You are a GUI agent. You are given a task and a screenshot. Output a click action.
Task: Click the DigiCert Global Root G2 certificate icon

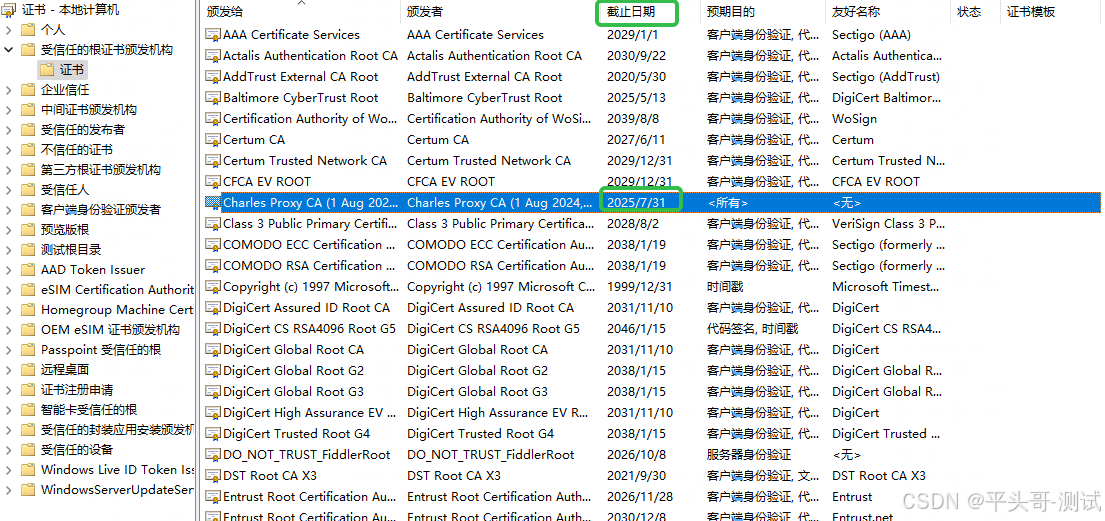click(x=213, y=371)
